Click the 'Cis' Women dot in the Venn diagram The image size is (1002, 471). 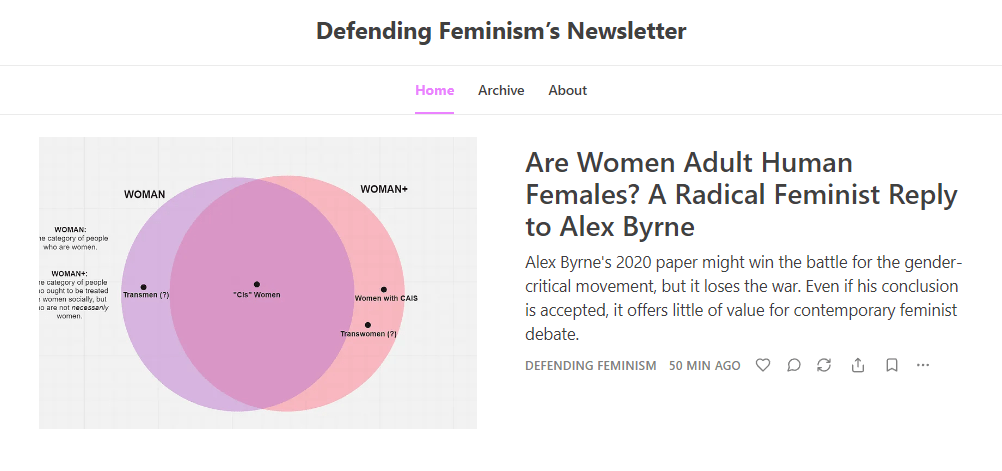click(257, 285)
